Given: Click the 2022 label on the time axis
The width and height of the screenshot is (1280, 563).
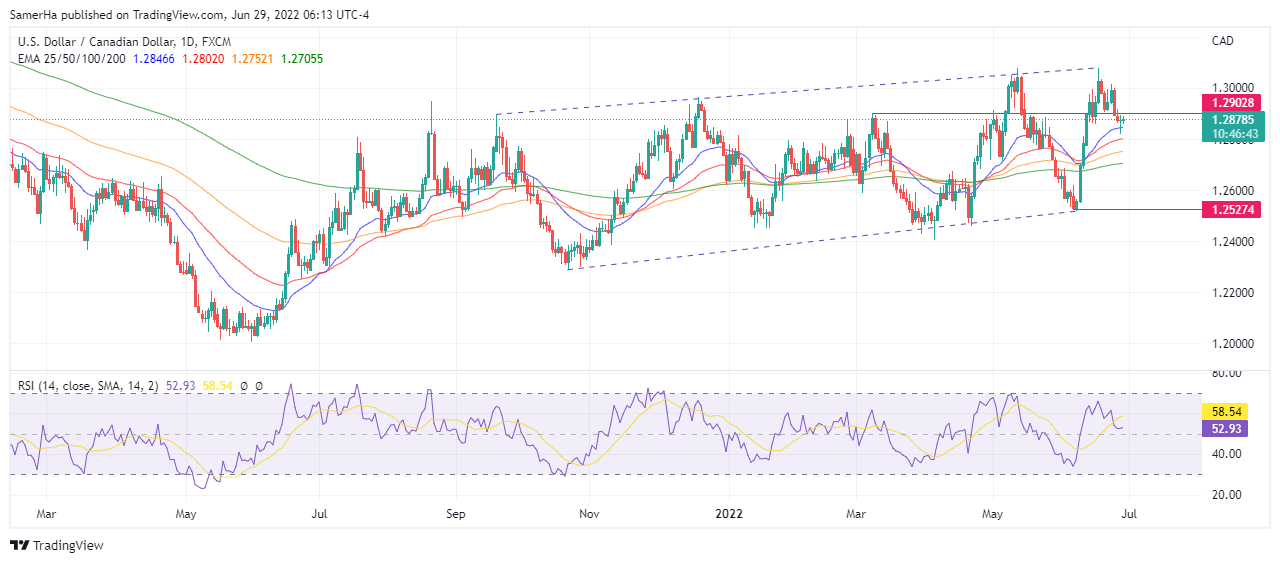Looking at the screenshot, I should click(730, 515).
